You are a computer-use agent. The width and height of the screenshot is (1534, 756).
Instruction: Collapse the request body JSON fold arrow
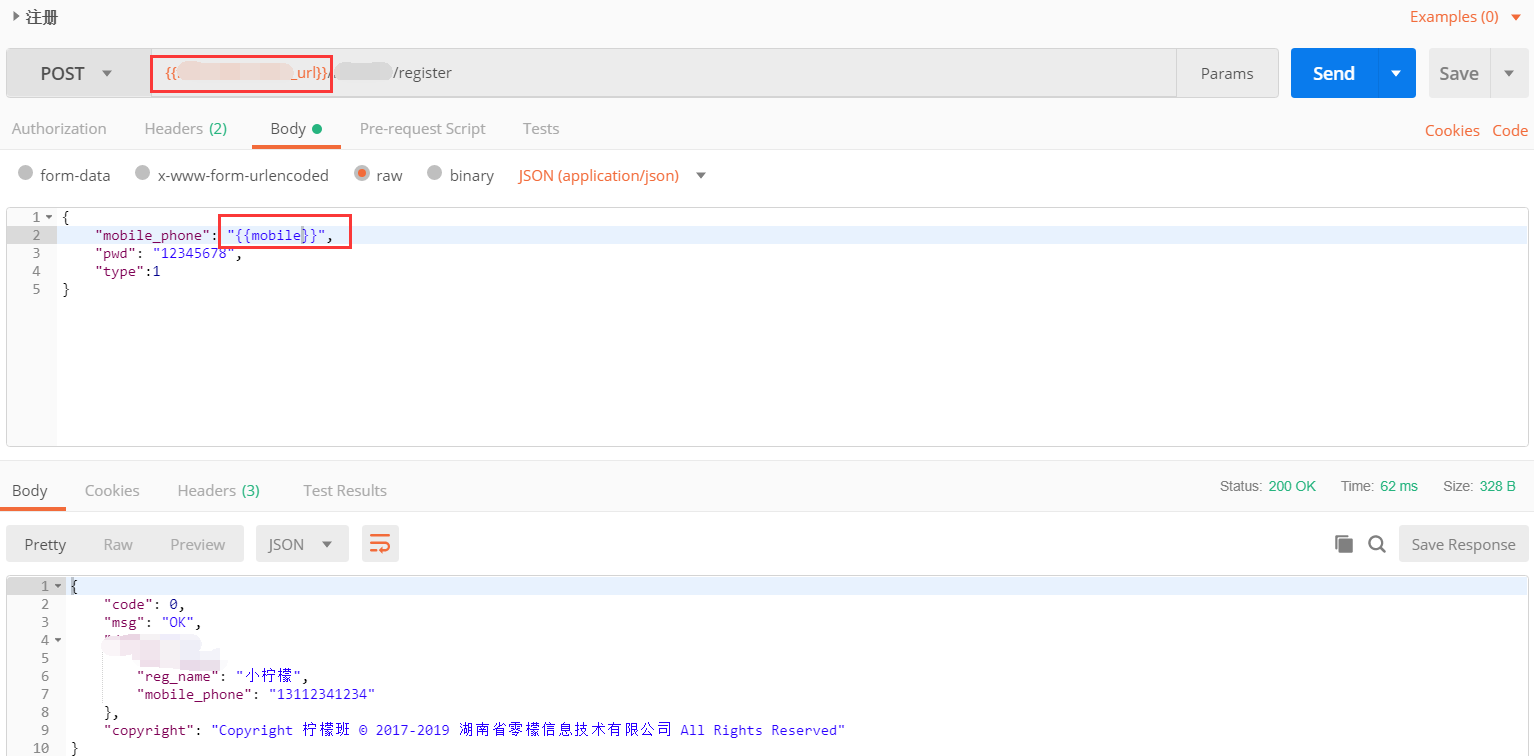click(x=49, y=217)
